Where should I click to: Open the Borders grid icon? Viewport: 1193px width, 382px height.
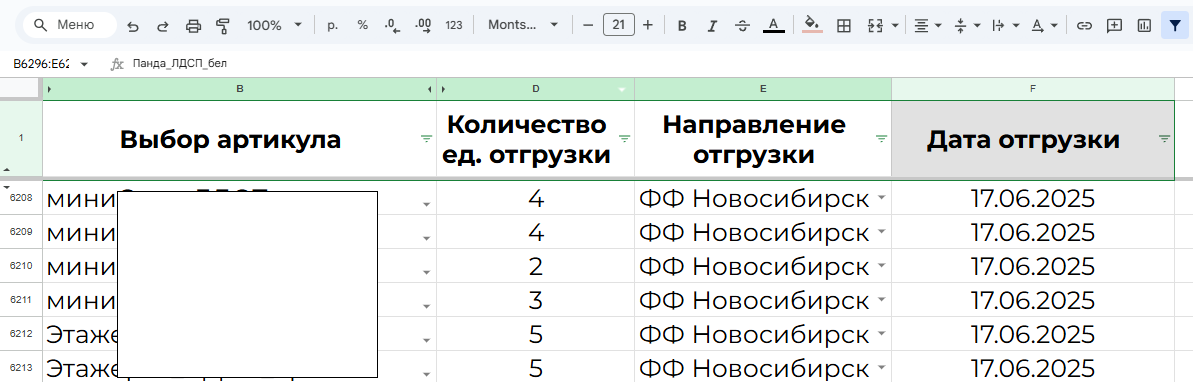click(x=843, y=25)
